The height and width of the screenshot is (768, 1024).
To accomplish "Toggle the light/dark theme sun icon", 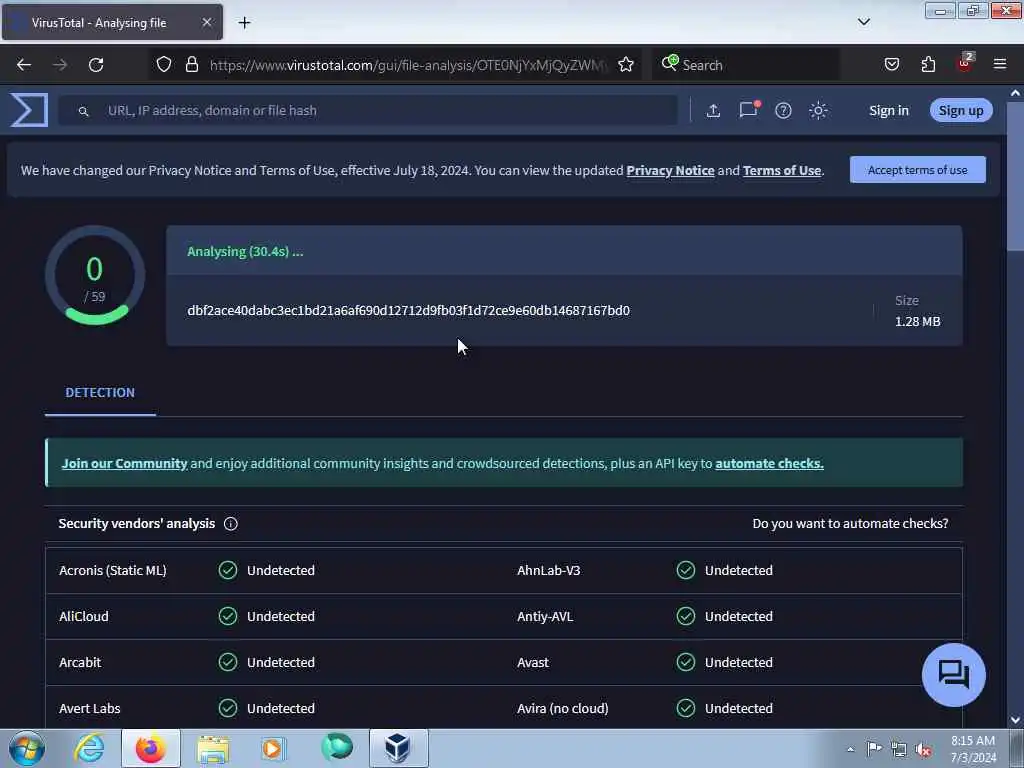I will click(x=818, y=110).
